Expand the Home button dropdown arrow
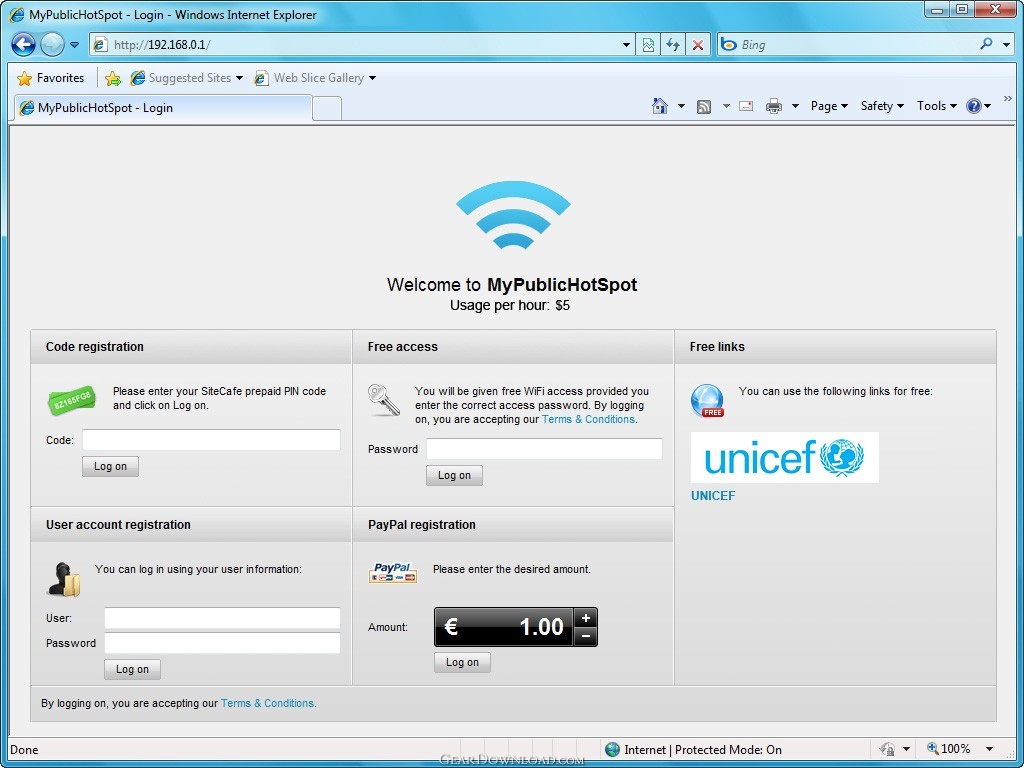 tap(681, 106)
